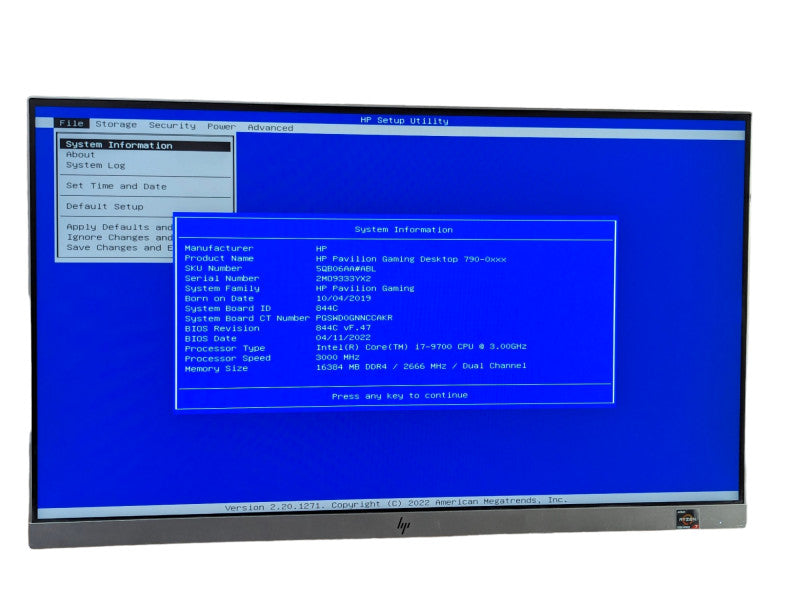
Task: Select the About menu entry
Action: pyautogui.click(x=81, y=155)
